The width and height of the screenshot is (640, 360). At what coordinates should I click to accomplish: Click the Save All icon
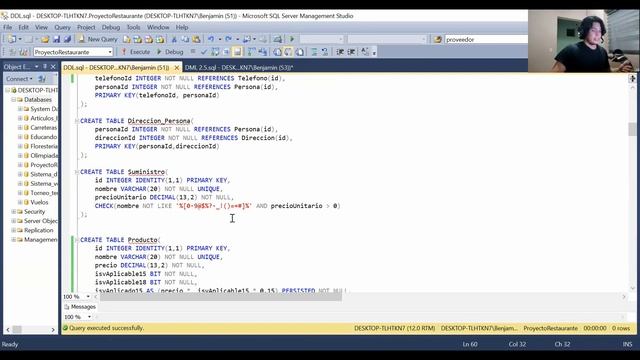67,39
